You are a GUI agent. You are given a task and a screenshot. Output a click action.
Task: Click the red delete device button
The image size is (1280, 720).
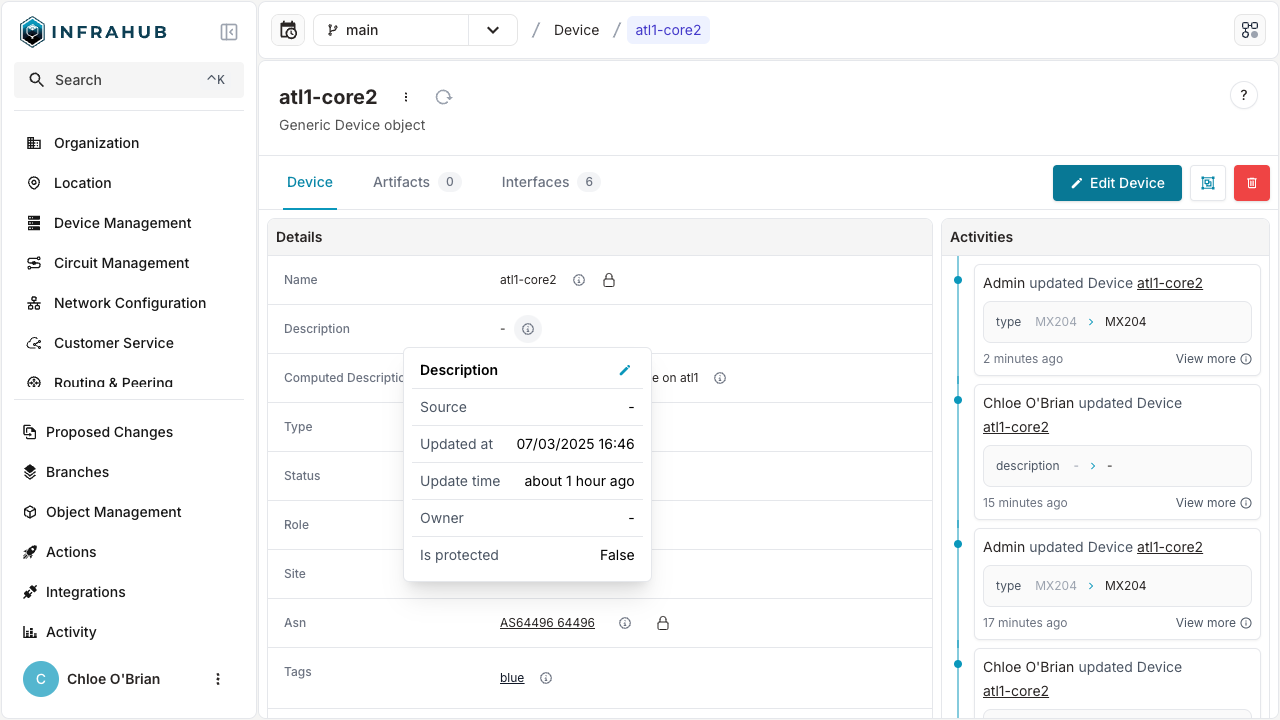pos(1251,183)
